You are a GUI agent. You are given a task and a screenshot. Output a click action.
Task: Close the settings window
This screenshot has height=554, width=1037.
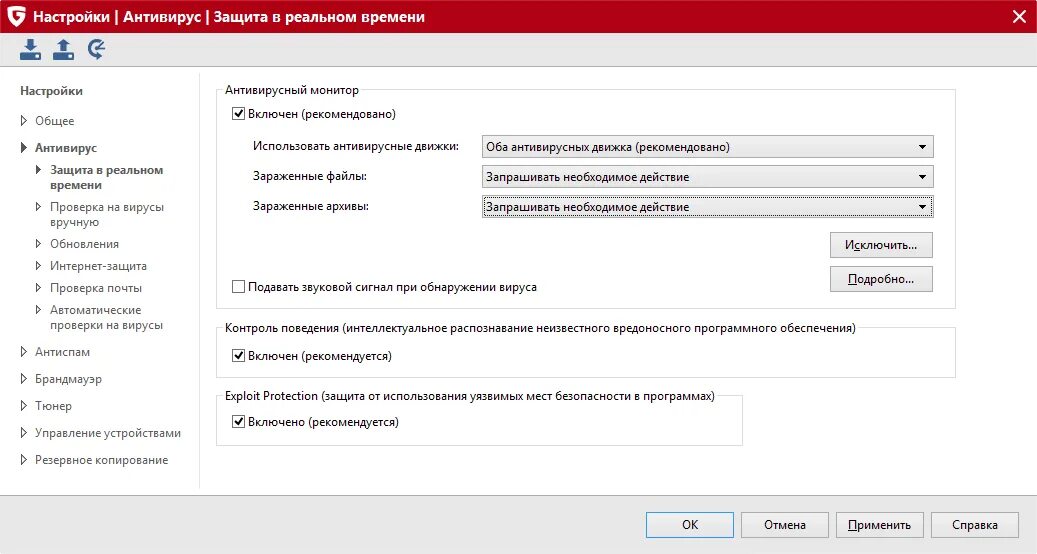(1019, 17)
